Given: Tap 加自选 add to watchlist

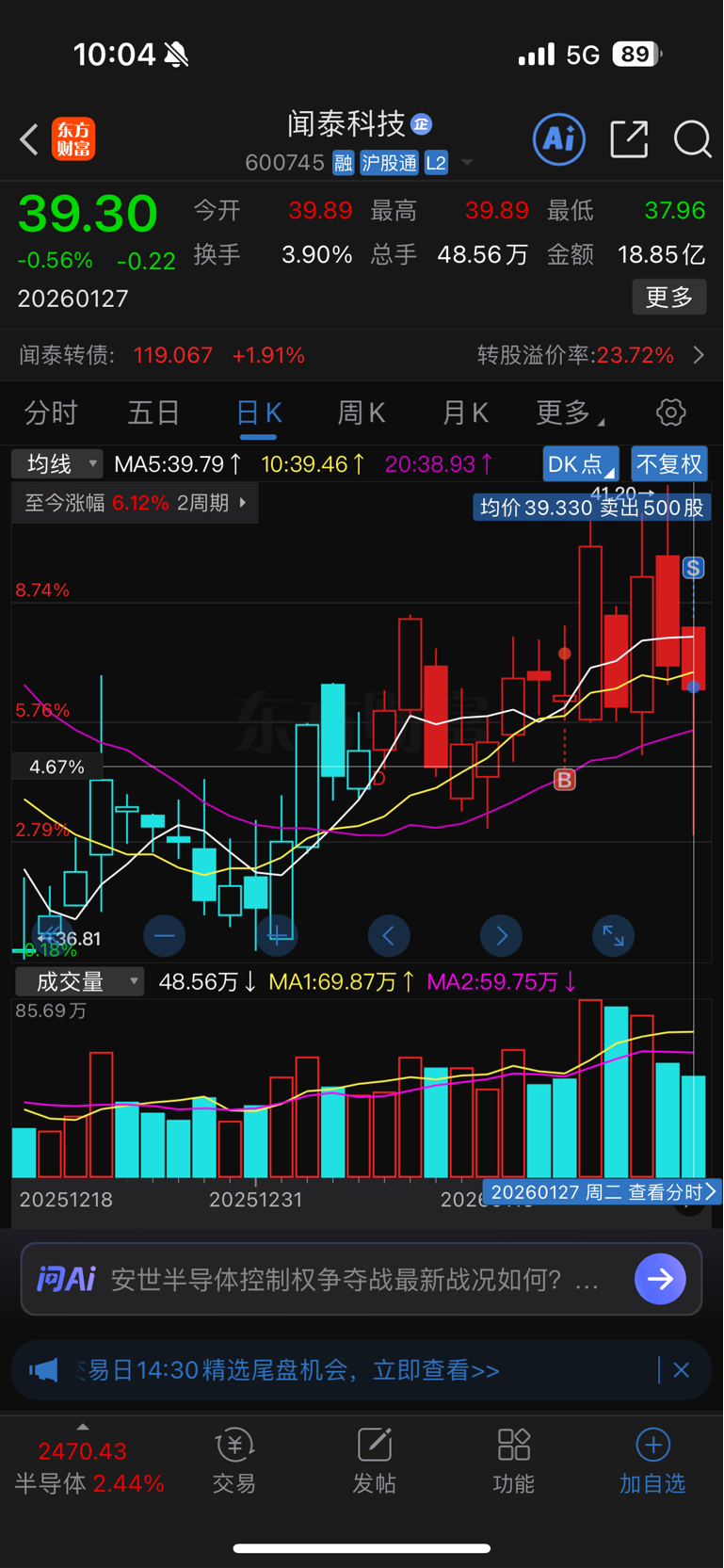Looking at the screenshot, I should [x=652, y=1462].
